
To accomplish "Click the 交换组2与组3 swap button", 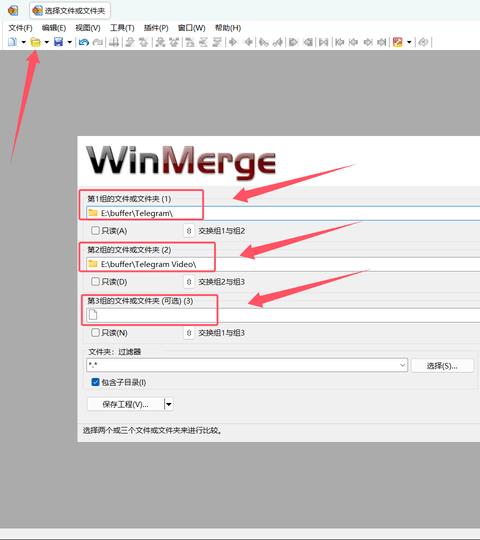I will pyautogui.click(x=189, y=282).
